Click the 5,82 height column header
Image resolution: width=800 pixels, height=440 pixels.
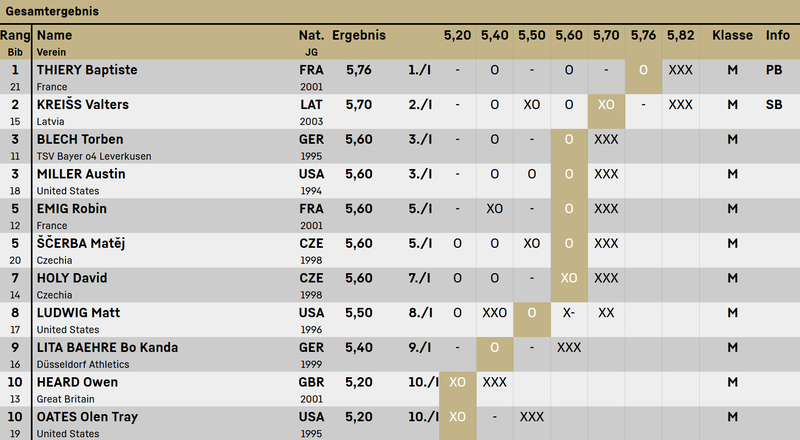[680, 36]
